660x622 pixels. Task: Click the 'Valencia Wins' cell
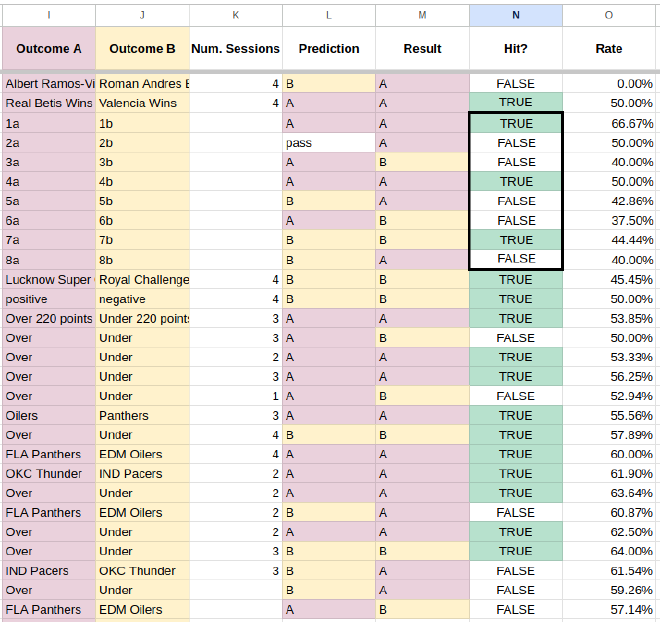[x=142, y=103]
